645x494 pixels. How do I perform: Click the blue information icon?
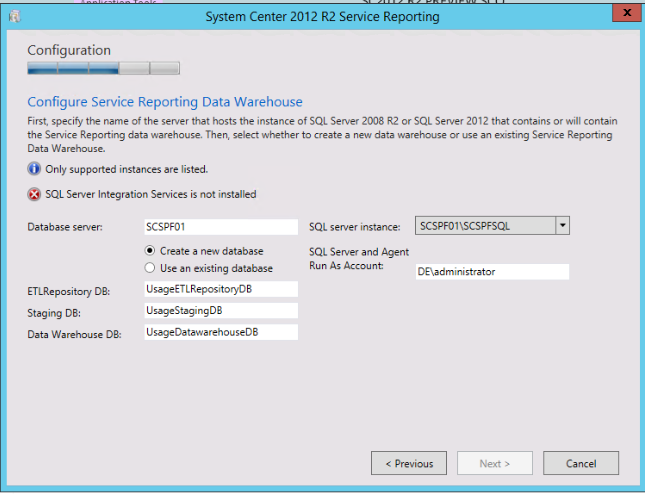click(34, 169)
